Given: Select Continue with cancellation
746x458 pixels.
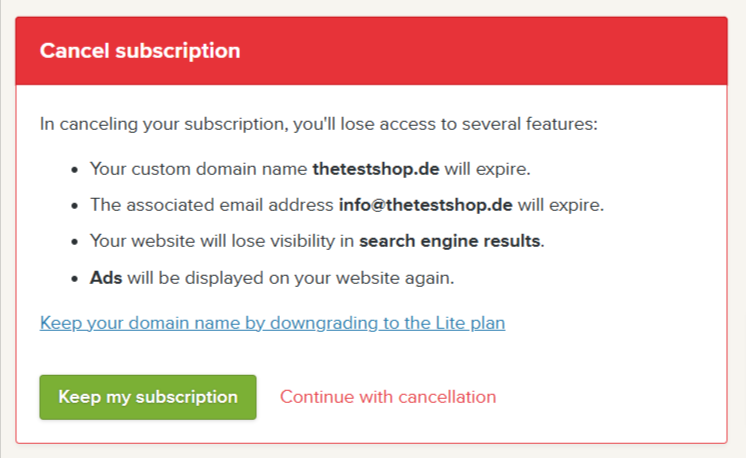Looking at the screenshot, I should tap(388, 397).
